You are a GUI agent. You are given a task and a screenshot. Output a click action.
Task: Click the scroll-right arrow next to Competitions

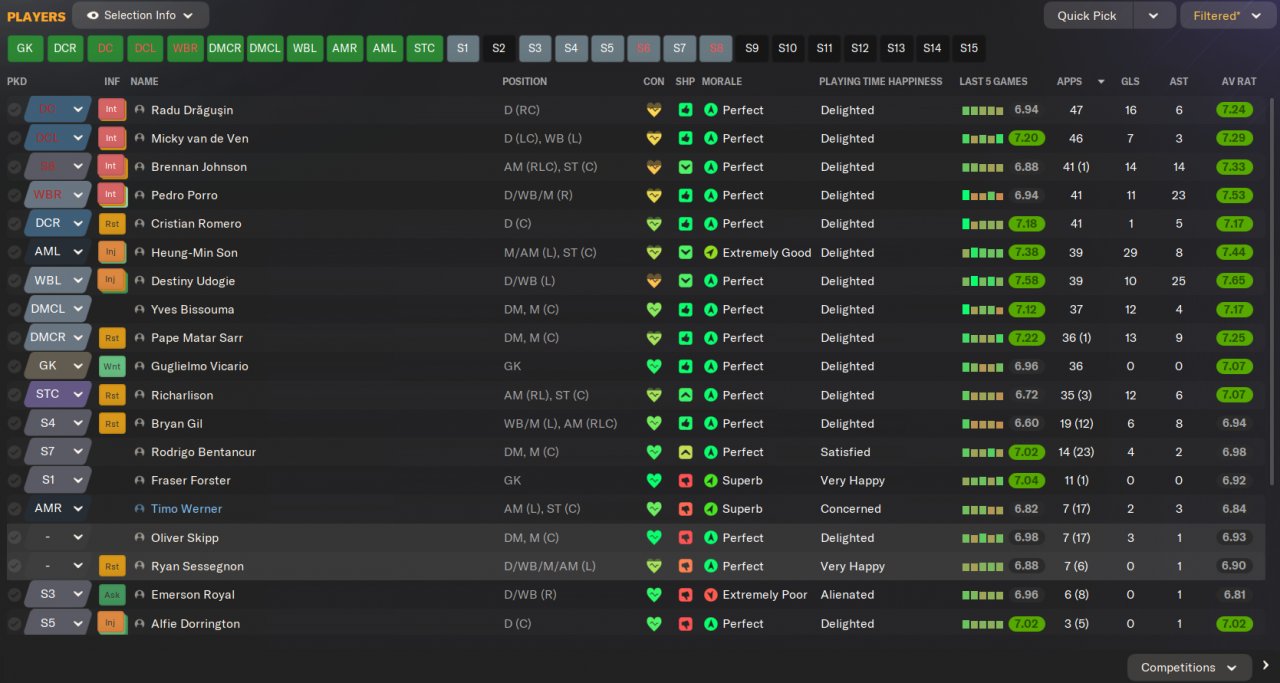pyautogui.click(x=1266, y=666)
